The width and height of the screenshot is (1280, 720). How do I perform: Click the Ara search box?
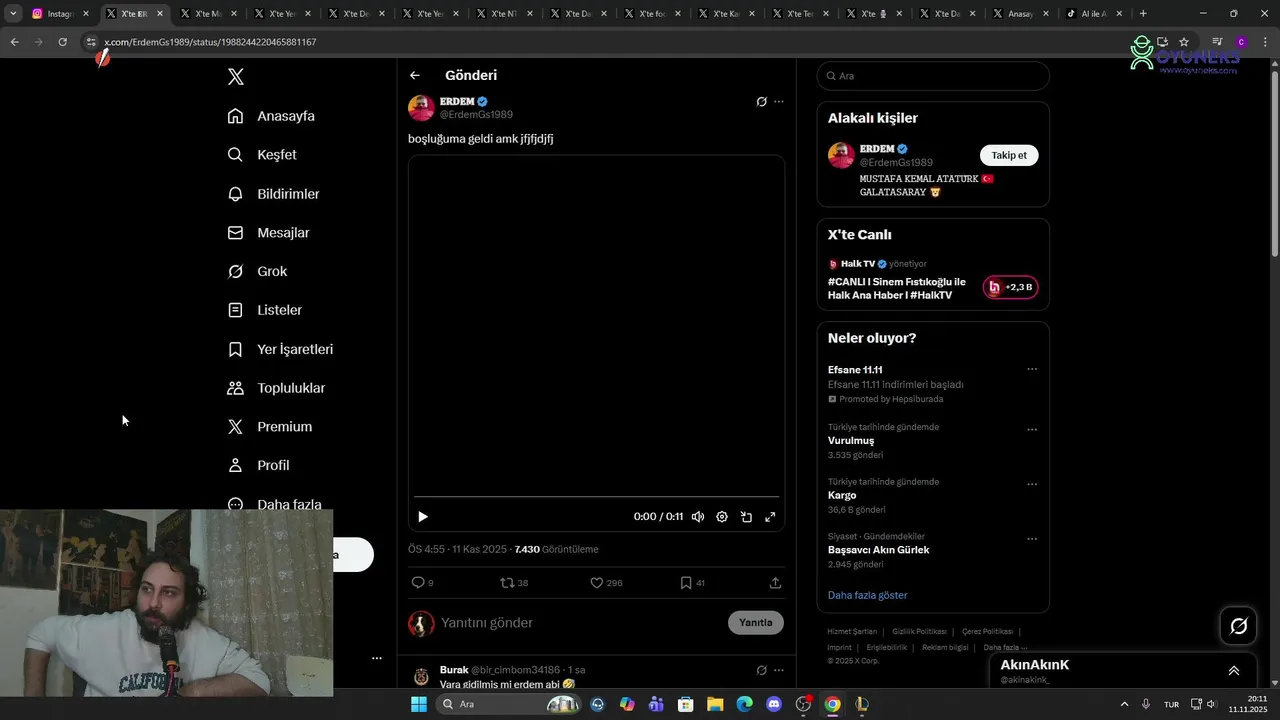(x=933, y=76)
